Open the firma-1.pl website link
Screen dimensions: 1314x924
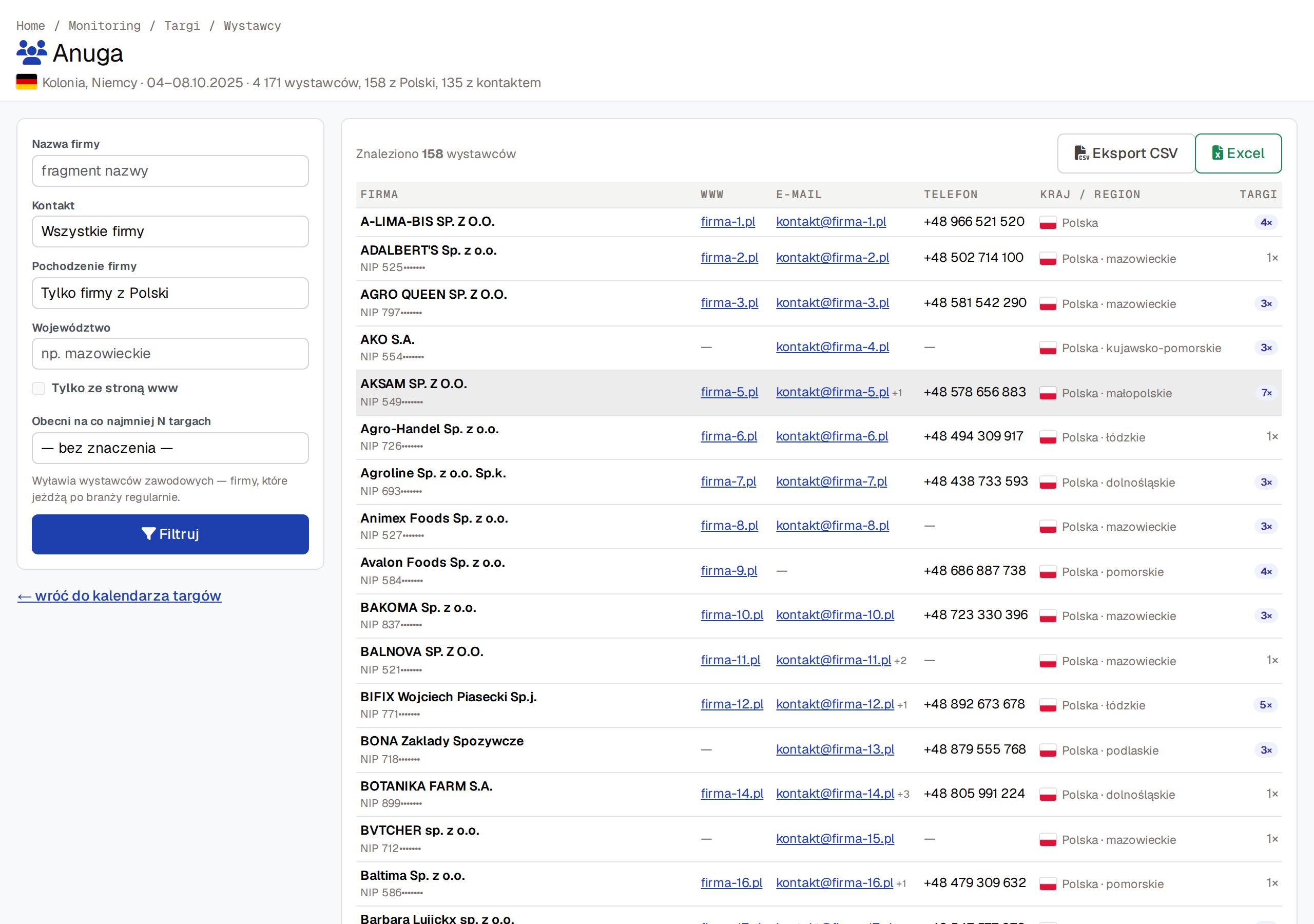click(727, 222)
